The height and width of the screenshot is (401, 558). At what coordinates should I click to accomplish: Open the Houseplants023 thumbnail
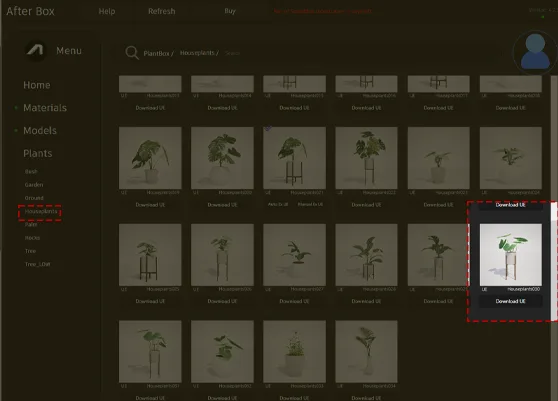pos(438,158)
